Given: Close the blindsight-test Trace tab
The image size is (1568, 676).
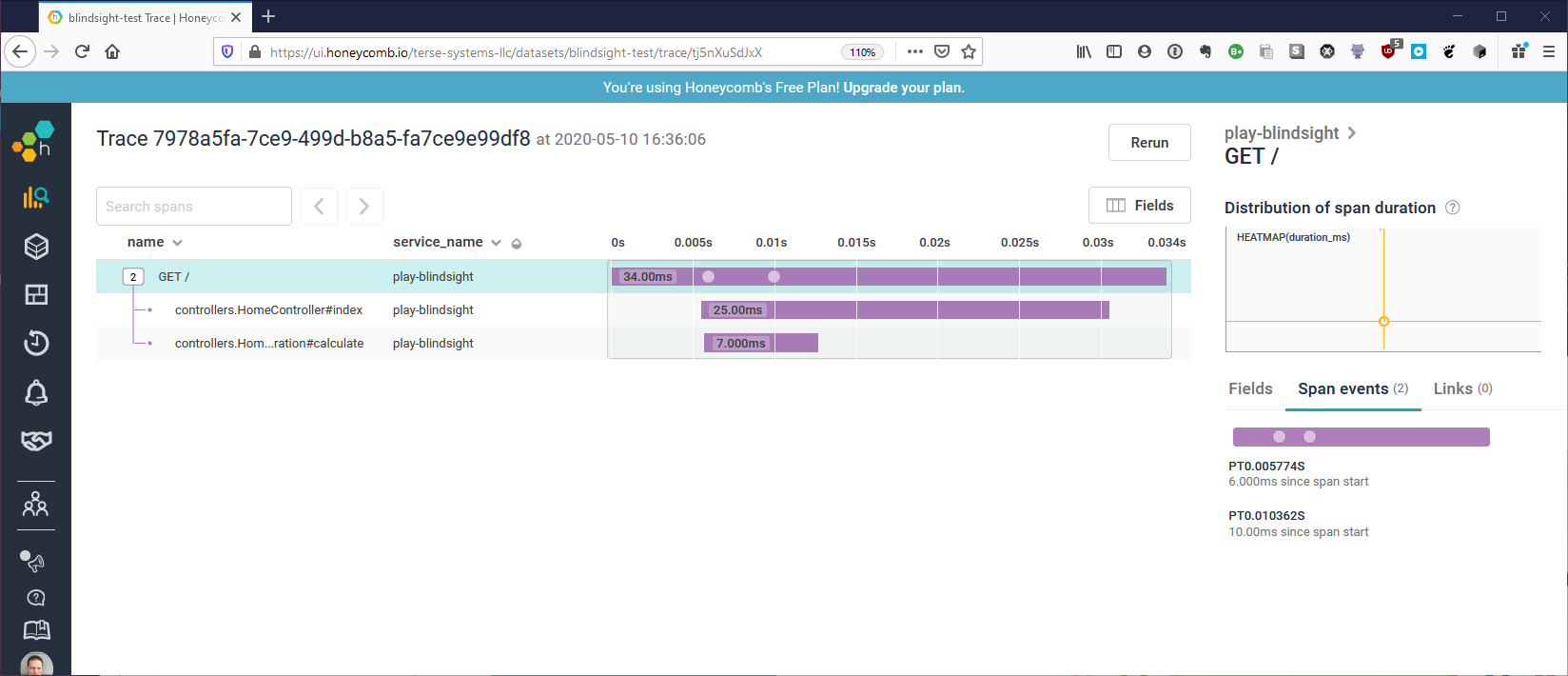Looking at the screenshot, I should click(x=236, y=17).
